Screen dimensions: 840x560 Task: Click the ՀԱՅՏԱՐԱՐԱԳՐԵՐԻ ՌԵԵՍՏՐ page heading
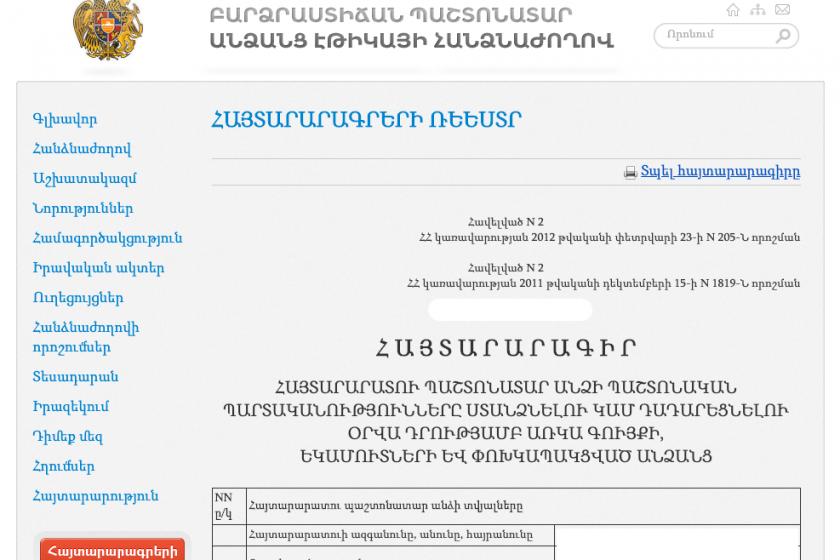[366, 120]
